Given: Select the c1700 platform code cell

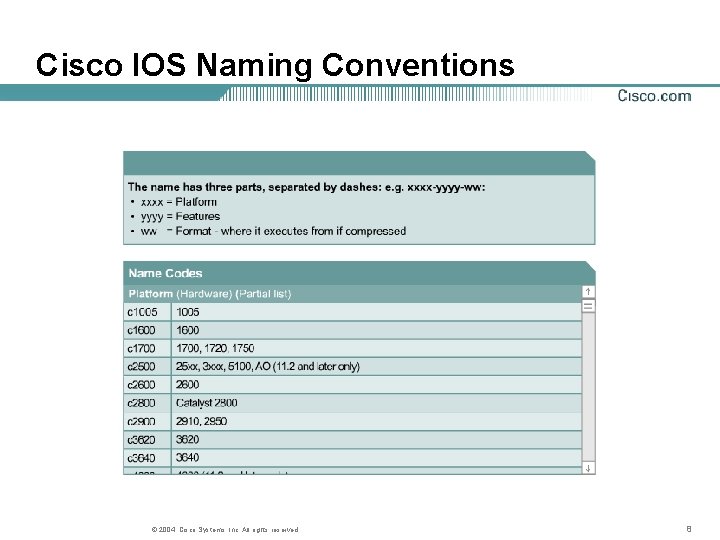Looking at the screenshot, I should click(x=147, y=349).
